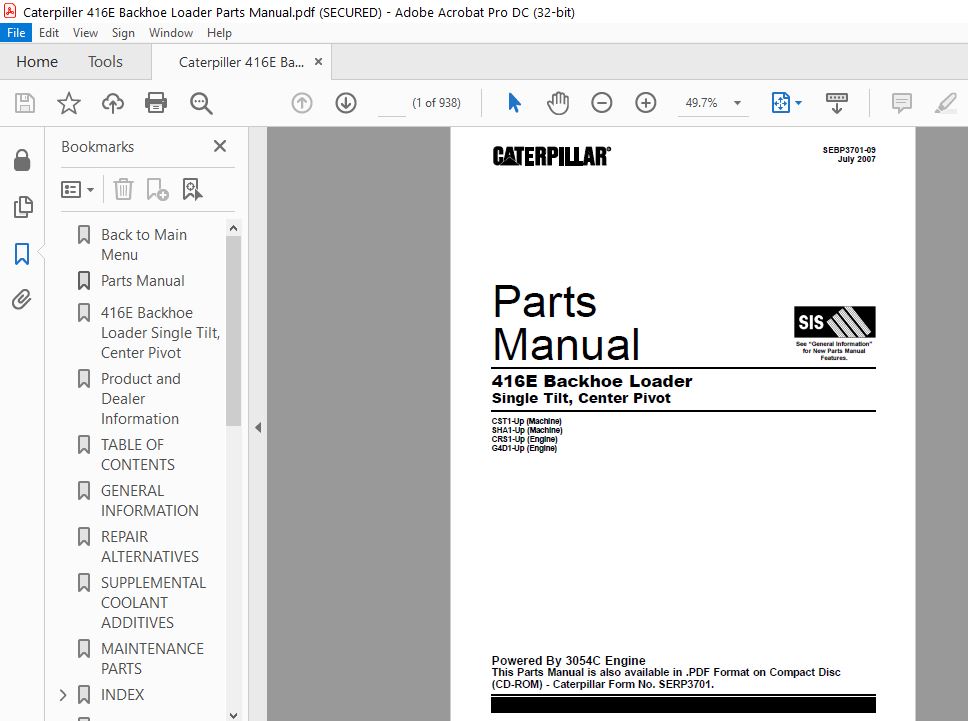Select the INDEX bookmark label

[x=122, y=695]
